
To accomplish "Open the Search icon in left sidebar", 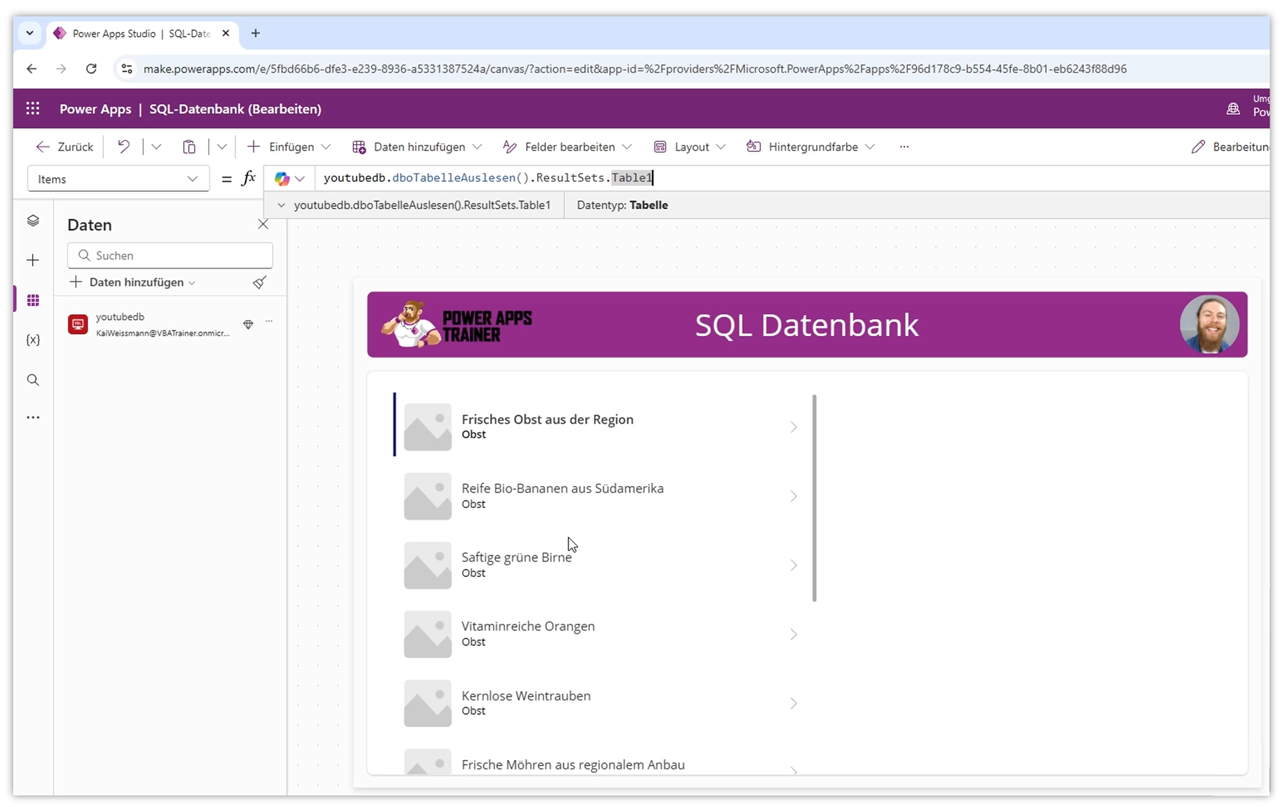I will click(x=33, y=380).
